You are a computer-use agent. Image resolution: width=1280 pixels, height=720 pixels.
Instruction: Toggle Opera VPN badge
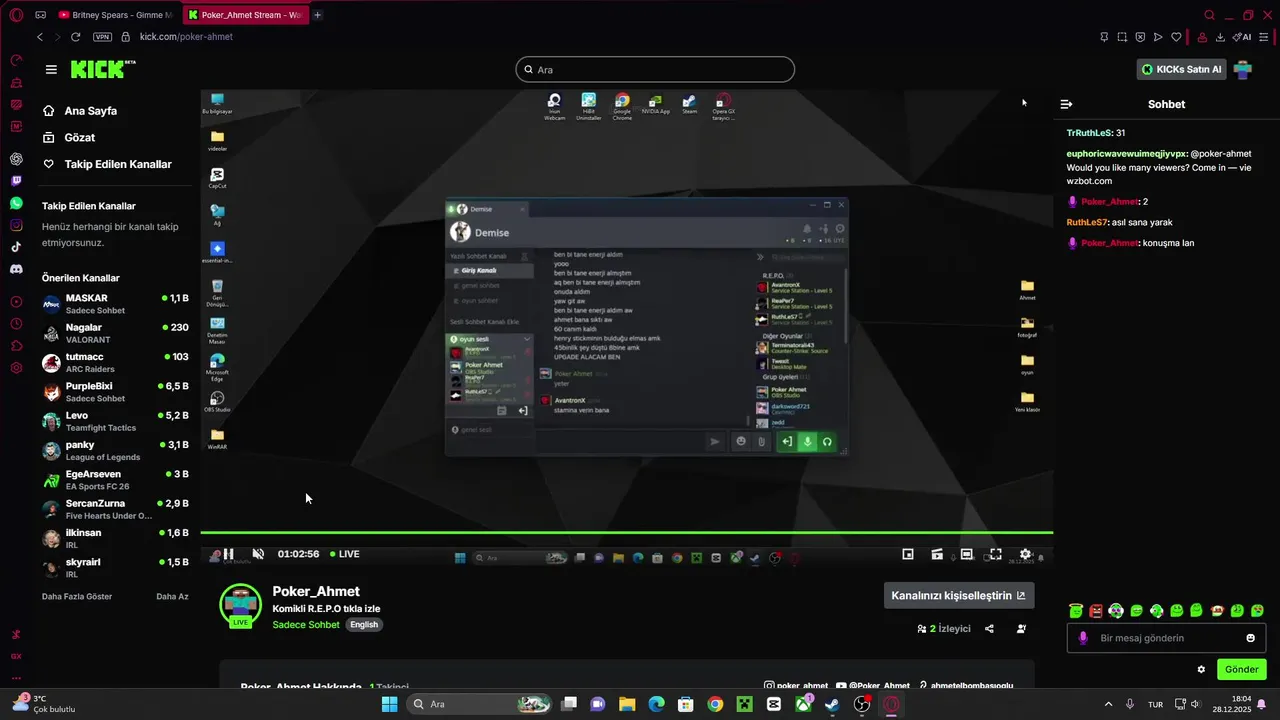click(102, 37)
